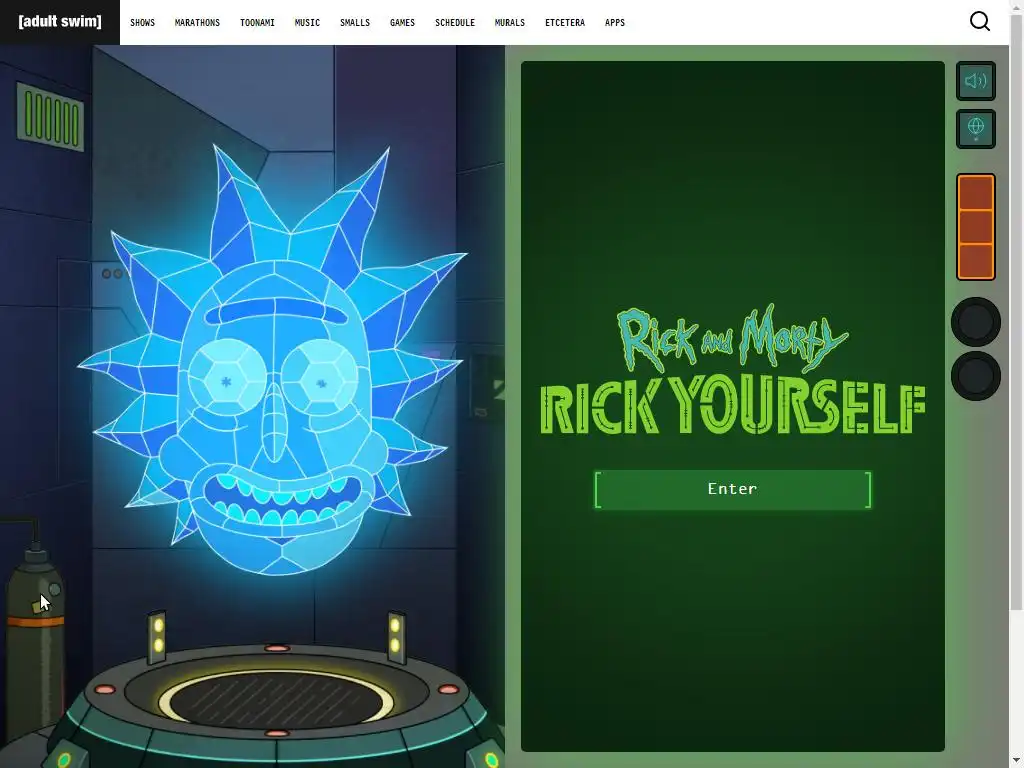The image size is (1024, 768).
Task: Open the SMALLS menu item
Action: [355, 23]
